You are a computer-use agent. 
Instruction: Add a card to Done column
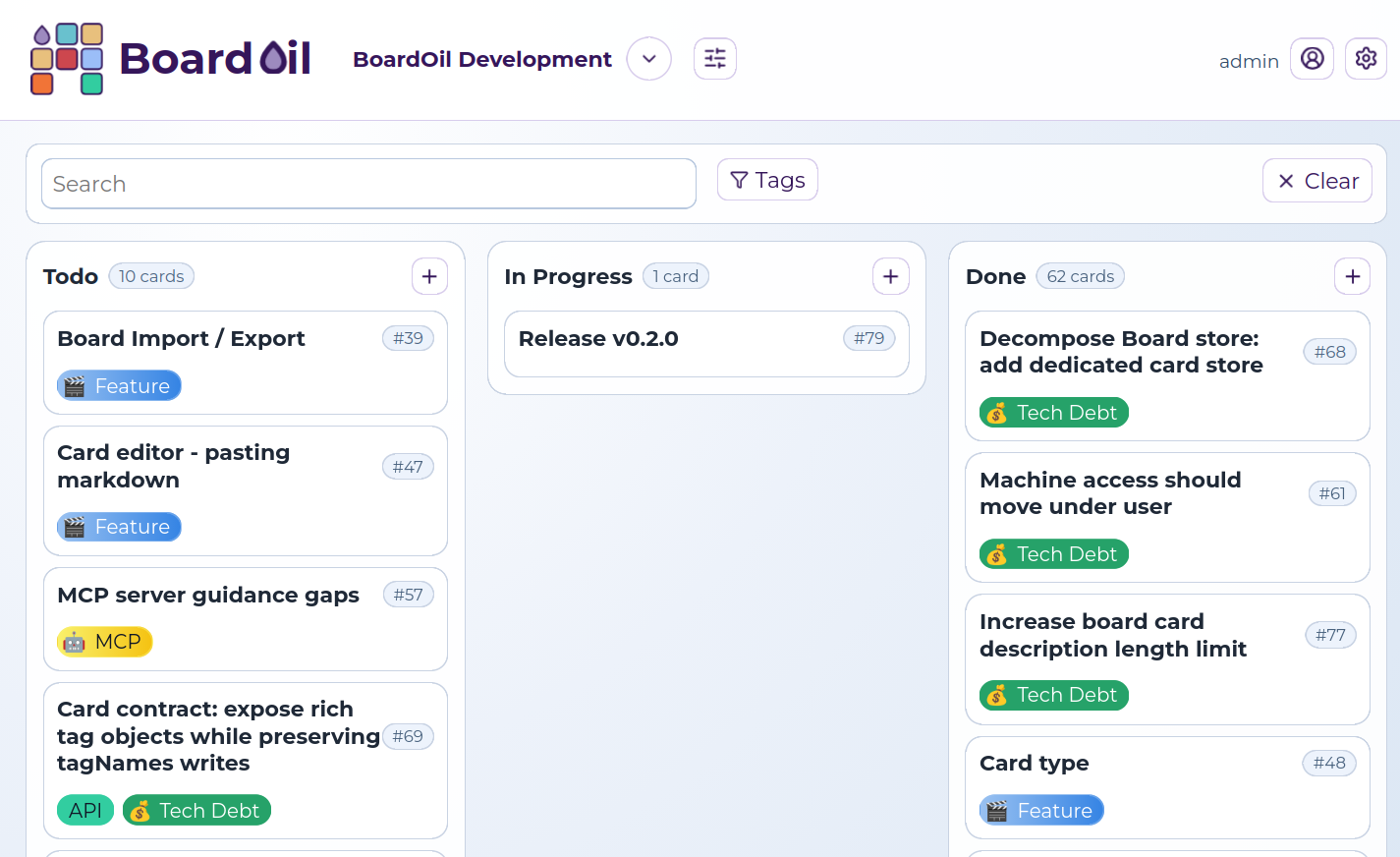point(1352,277)
